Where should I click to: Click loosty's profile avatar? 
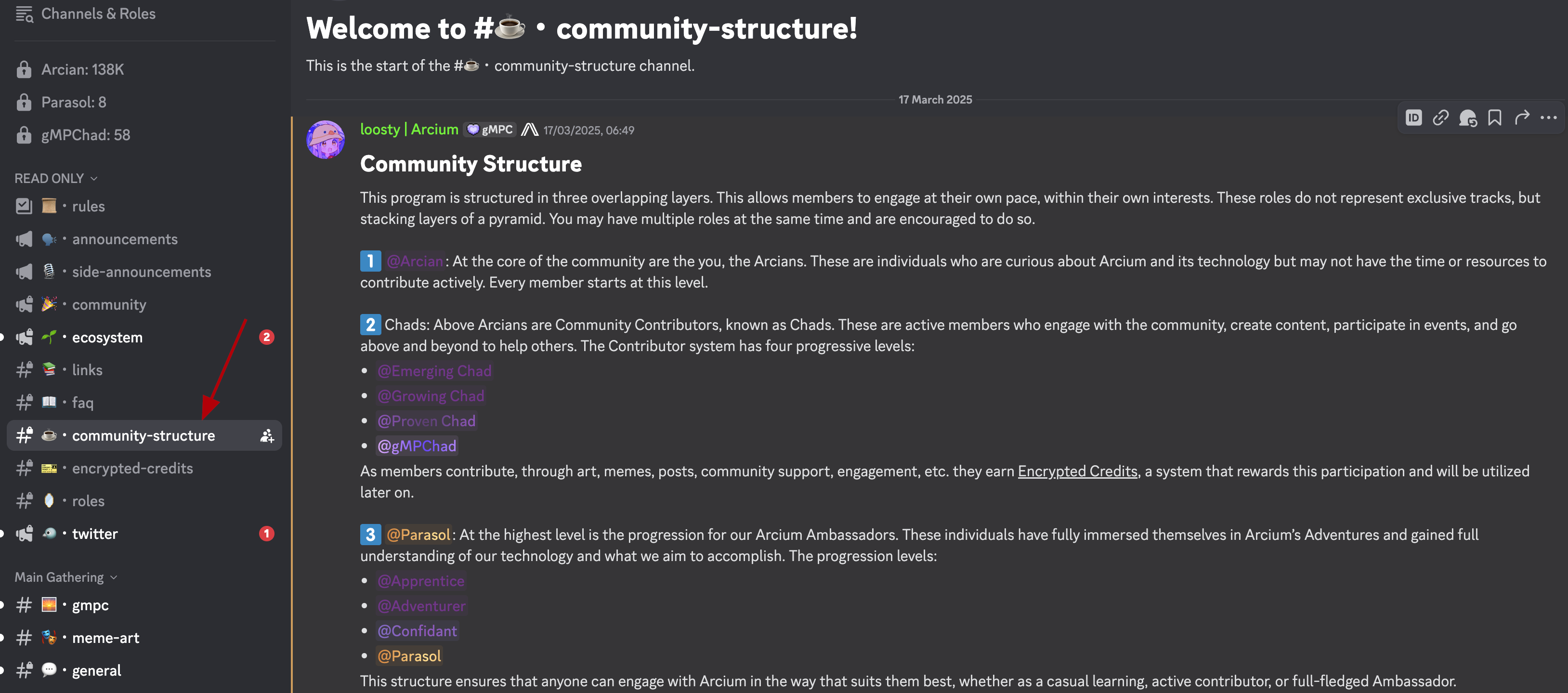326,139
